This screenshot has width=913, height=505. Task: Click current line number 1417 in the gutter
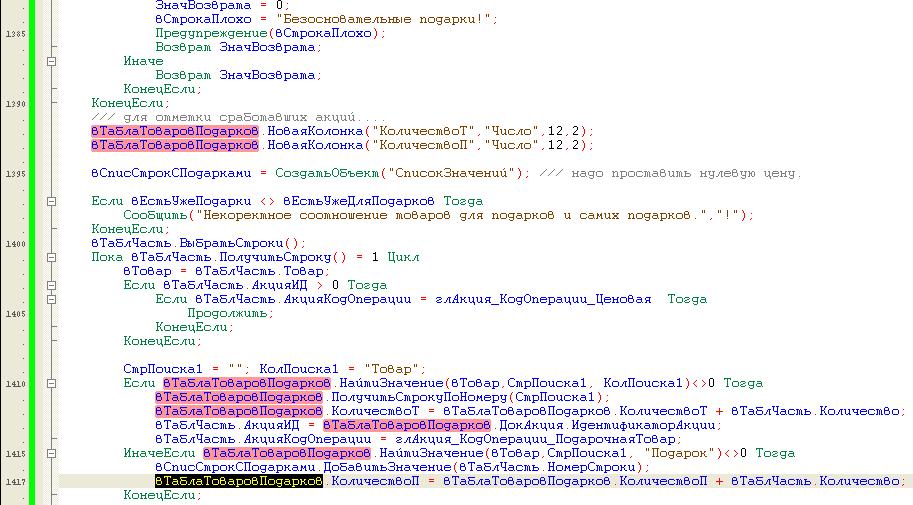pyautogui.click(x=14, y=481)
